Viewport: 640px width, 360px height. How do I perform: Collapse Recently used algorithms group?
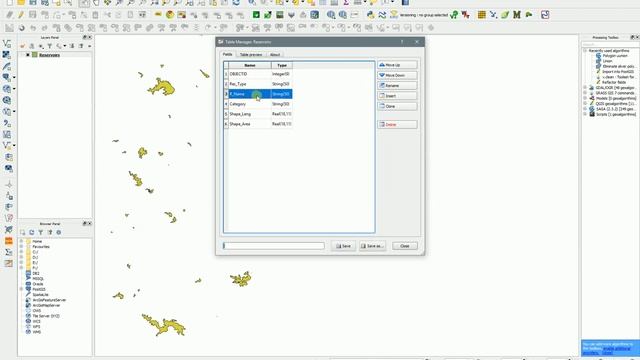[x=585, y=51]
